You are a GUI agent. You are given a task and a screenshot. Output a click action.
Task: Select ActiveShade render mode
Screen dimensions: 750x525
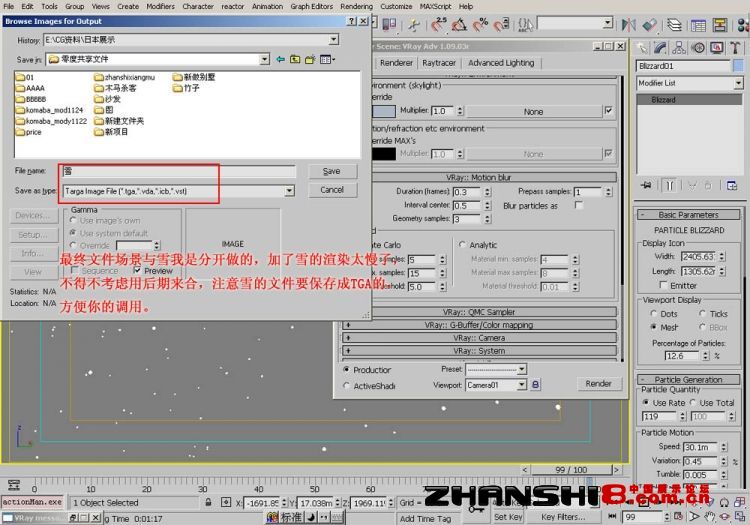[346, 385]
